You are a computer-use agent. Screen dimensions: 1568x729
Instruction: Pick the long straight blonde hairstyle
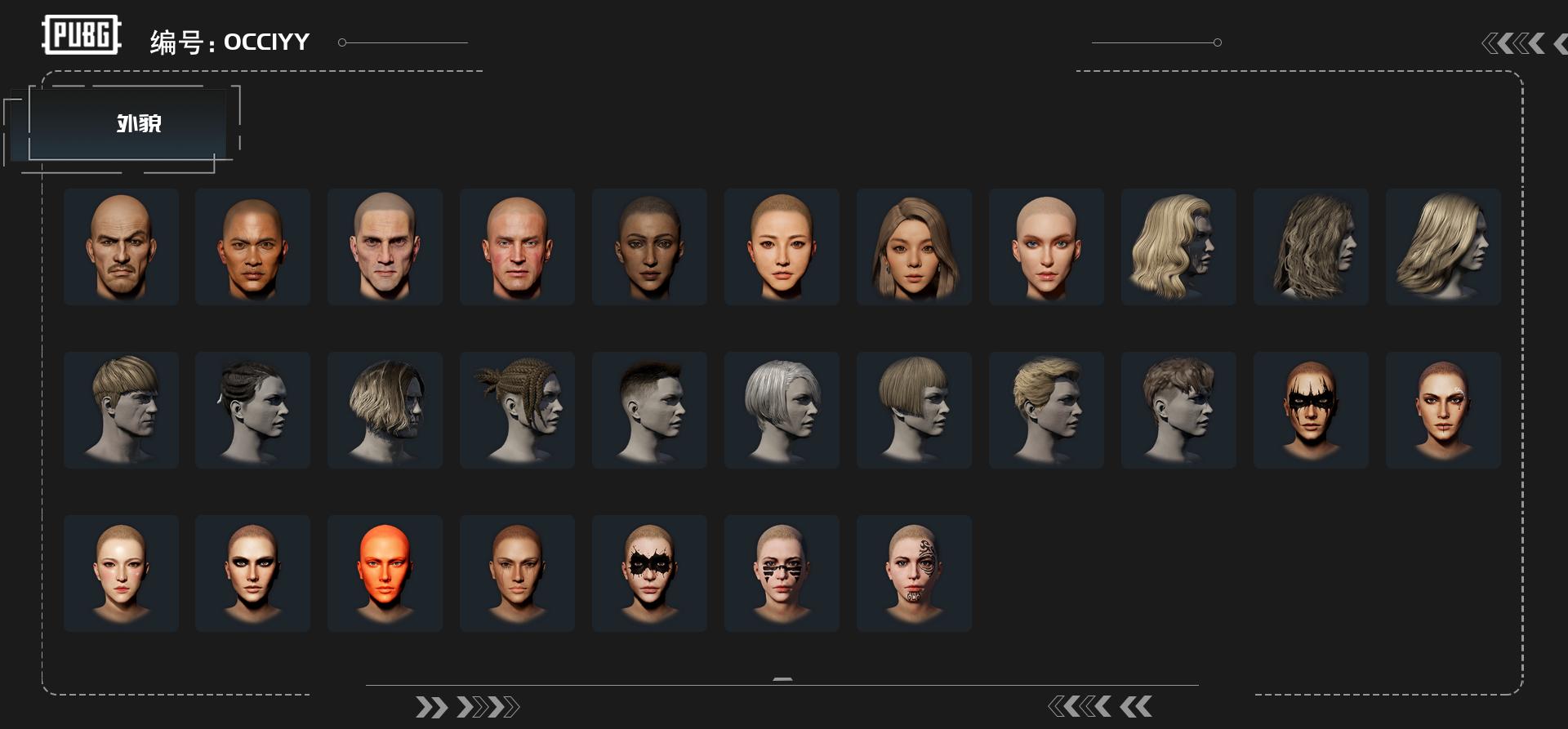1443,247
